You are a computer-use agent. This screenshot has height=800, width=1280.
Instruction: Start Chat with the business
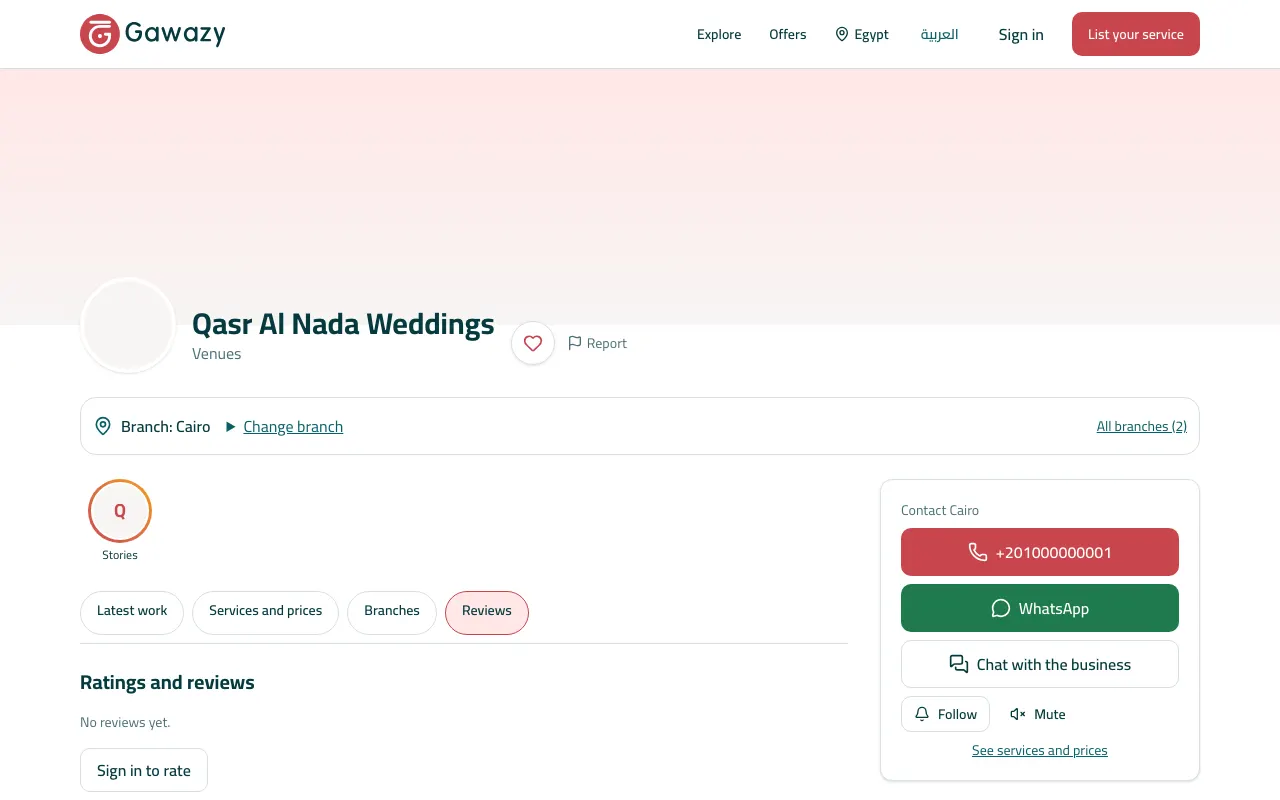(x=1040, y=664)
